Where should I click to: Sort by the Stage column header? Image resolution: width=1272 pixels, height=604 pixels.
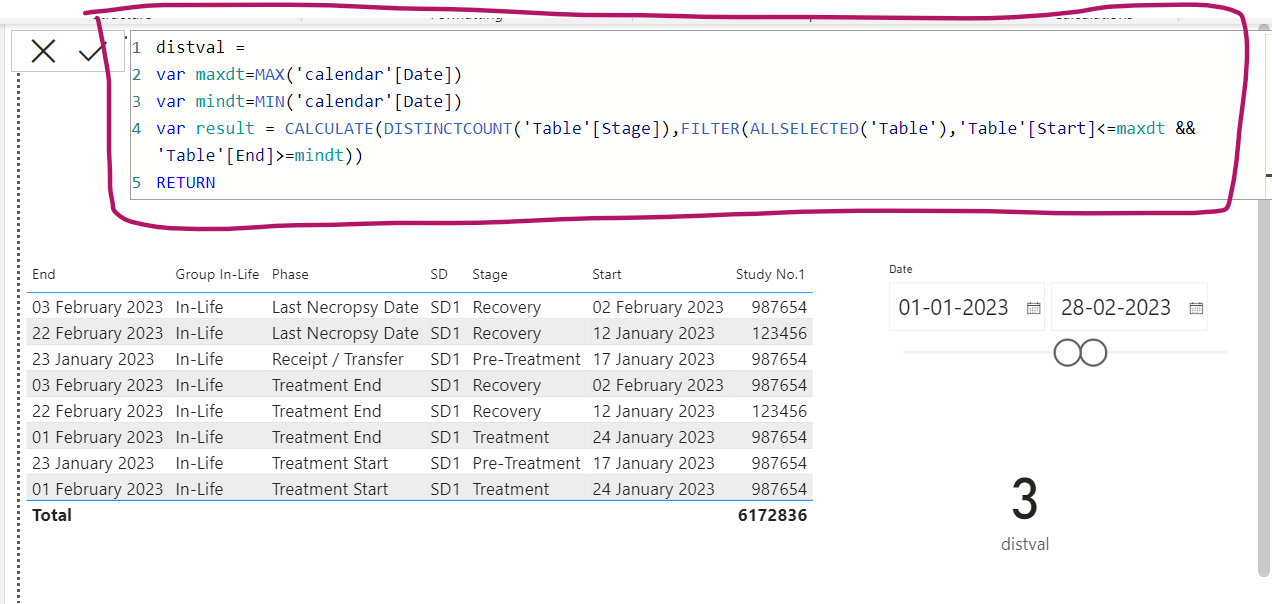coord(490,274)
